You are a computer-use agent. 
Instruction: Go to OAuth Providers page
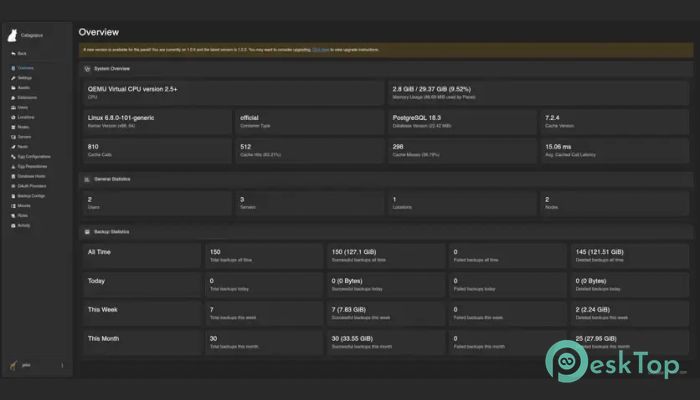click(x=32, y=186)
